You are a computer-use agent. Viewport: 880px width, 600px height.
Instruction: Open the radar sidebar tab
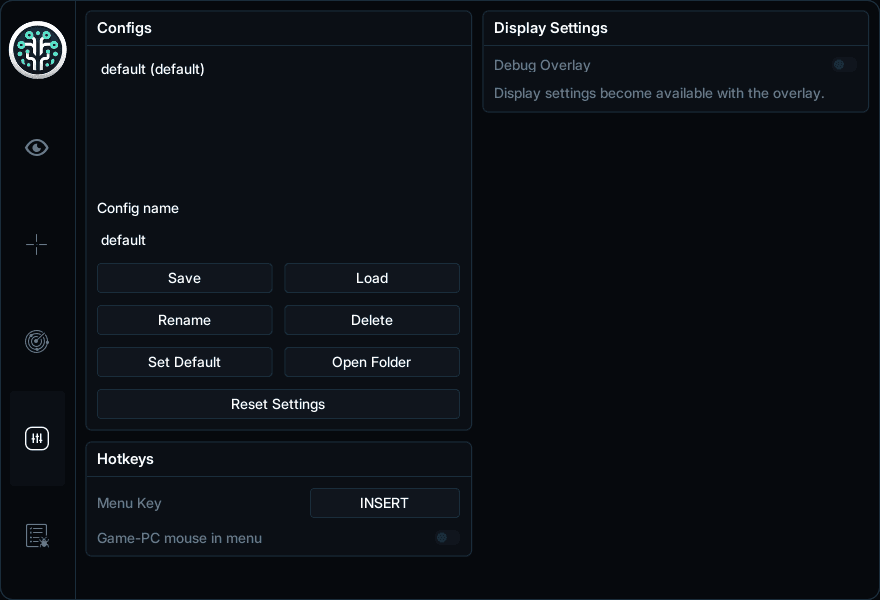click(37, 341)
